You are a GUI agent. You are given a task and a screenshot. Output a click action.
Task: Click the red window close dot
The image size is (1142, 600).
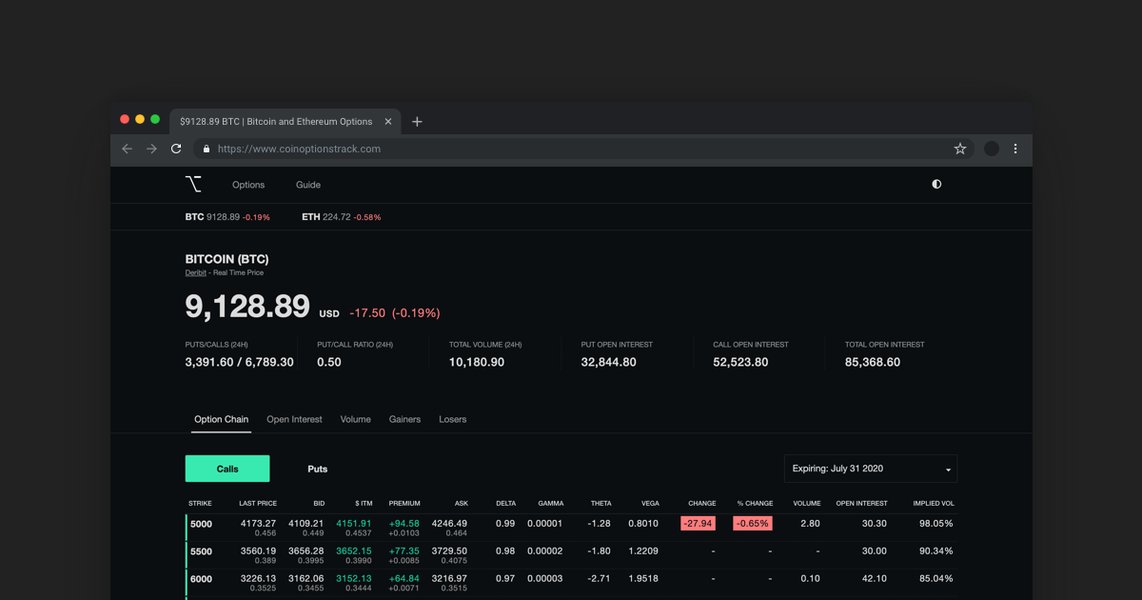[x=125, y=119]
